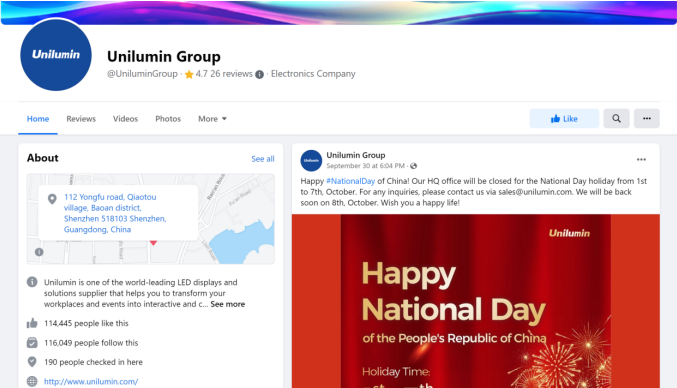The height and width of the screenshot is (388, 677).
Task: Click the reviews info icon beside 26 reviews
Action: pos(259,74)
